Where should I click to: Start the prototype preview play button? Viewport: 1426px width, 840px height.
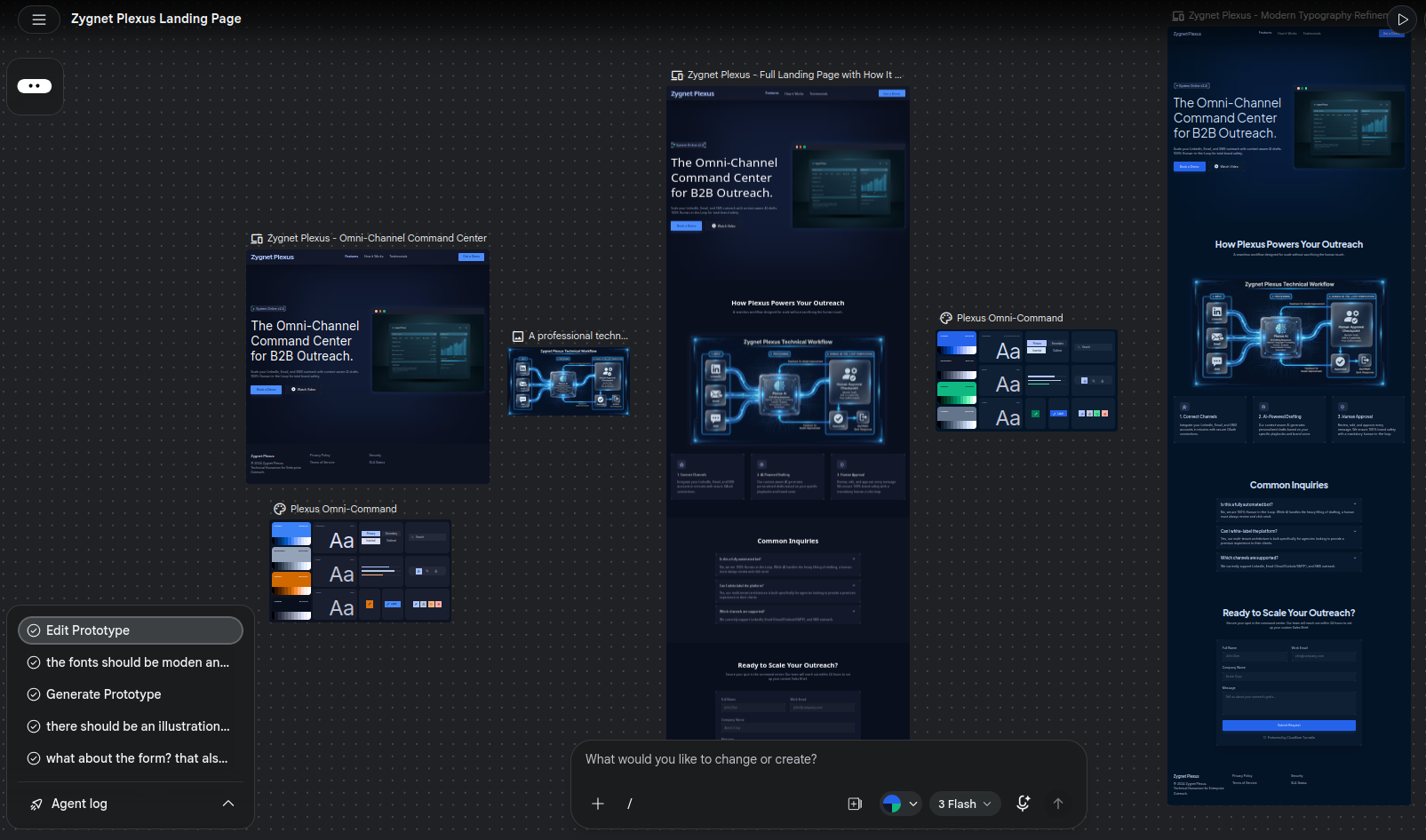point(1403,19)
